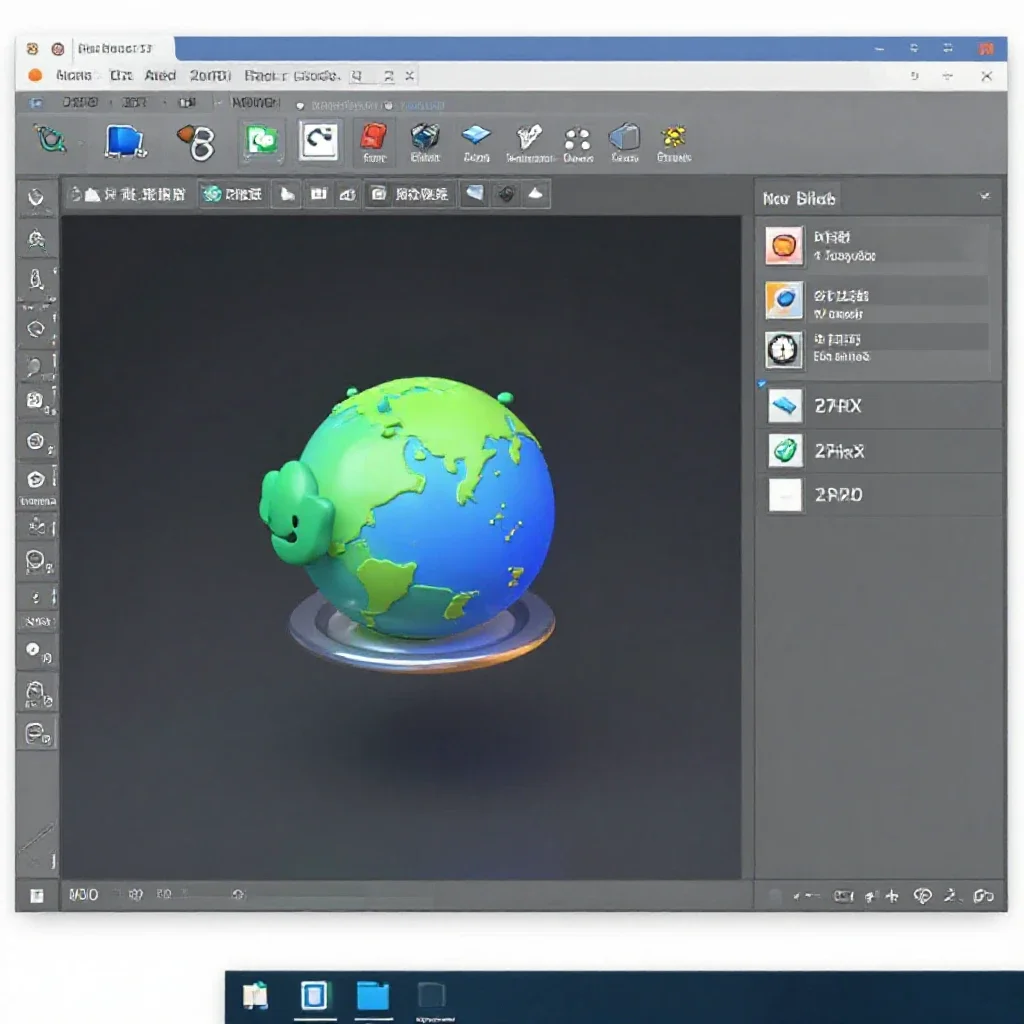Toggle the dark sphere shading icon in viewport header

(506, 194)
